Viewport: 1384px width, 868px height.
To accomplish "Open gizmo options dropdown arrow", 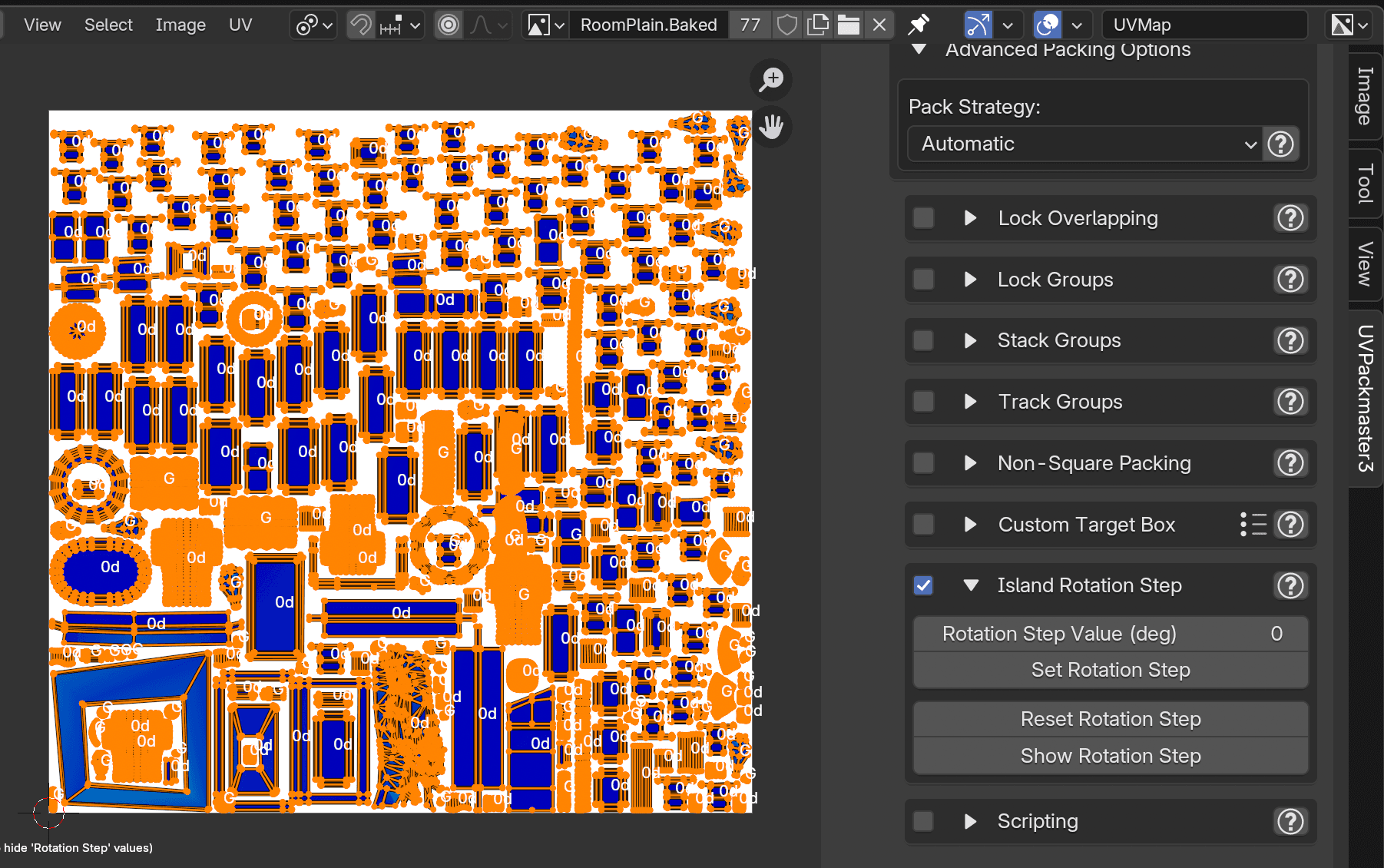I will (1008, 25).
